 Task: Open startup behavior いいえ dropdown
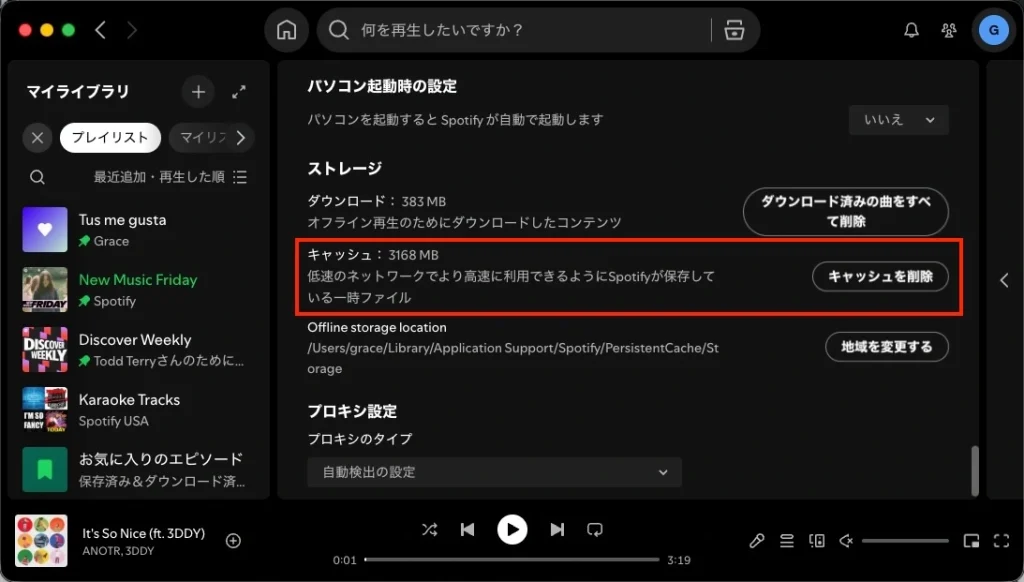[x=899, y=120]
